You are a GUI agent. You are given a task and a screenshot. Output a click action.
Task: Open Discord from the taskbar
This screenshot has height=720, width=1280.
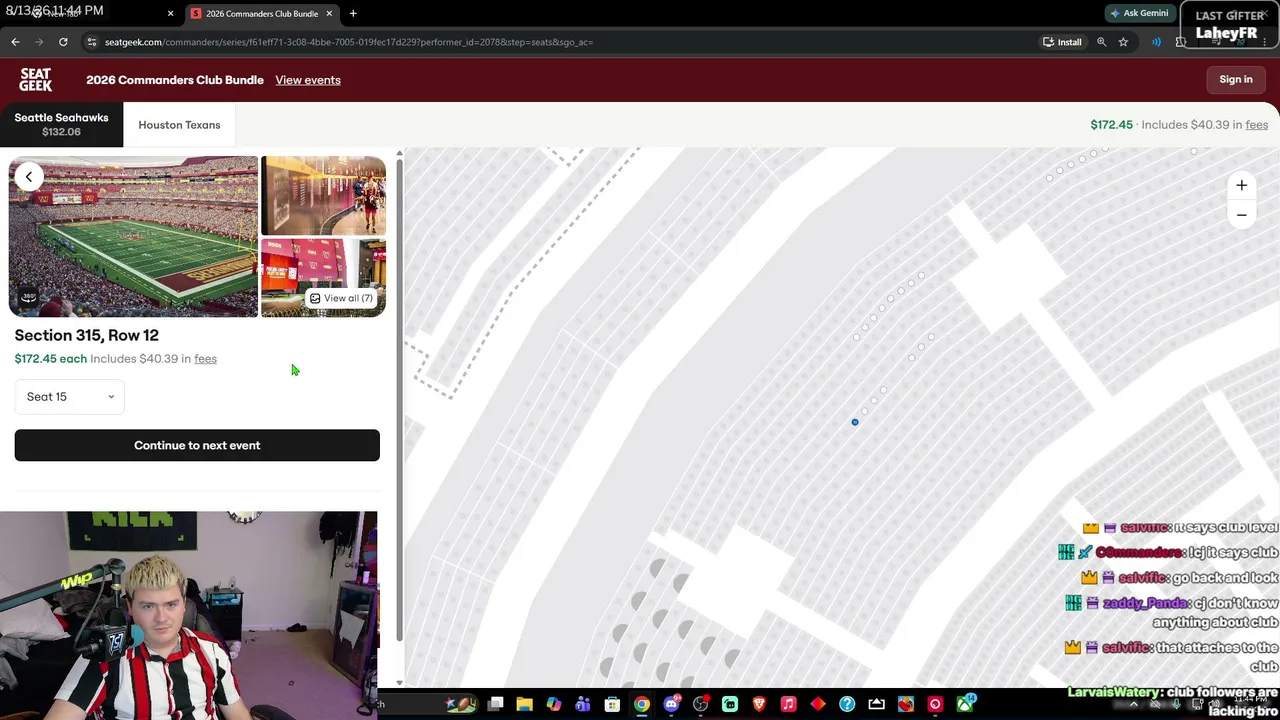tap(671, 704)
